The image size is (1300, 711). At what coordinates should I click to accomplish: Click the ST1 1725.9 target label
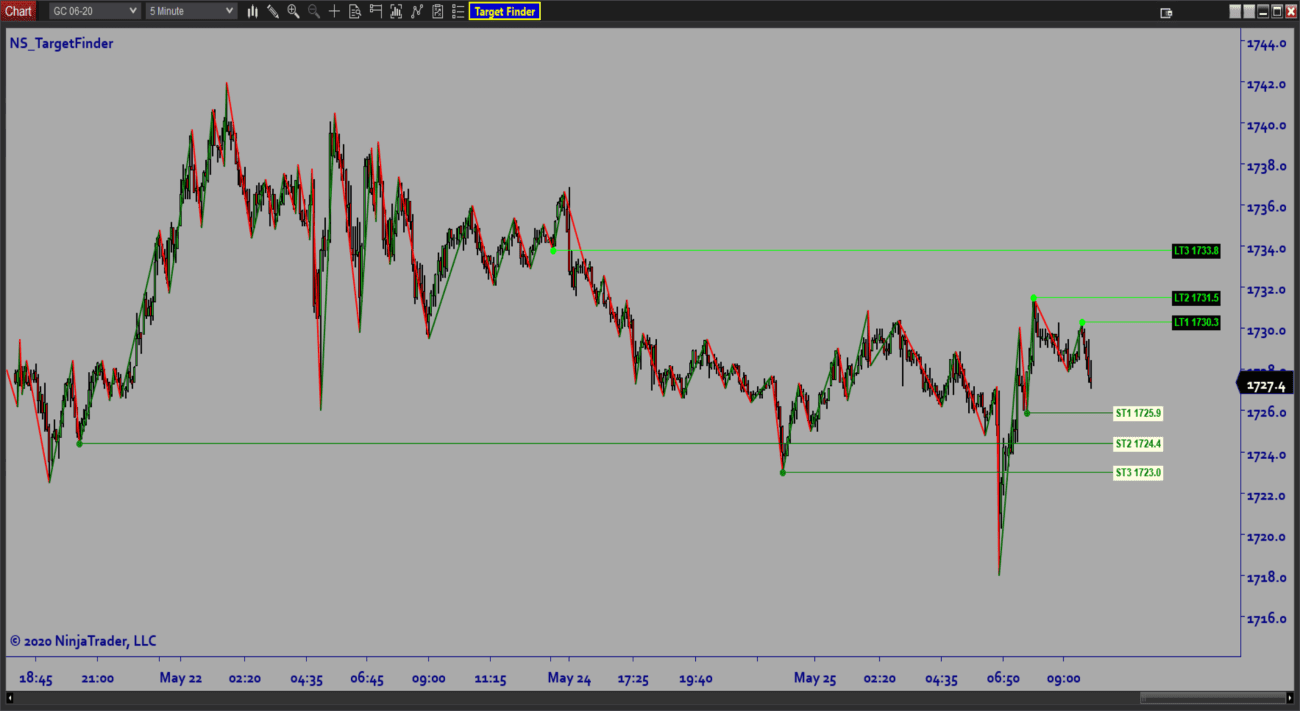point(1138,413)
